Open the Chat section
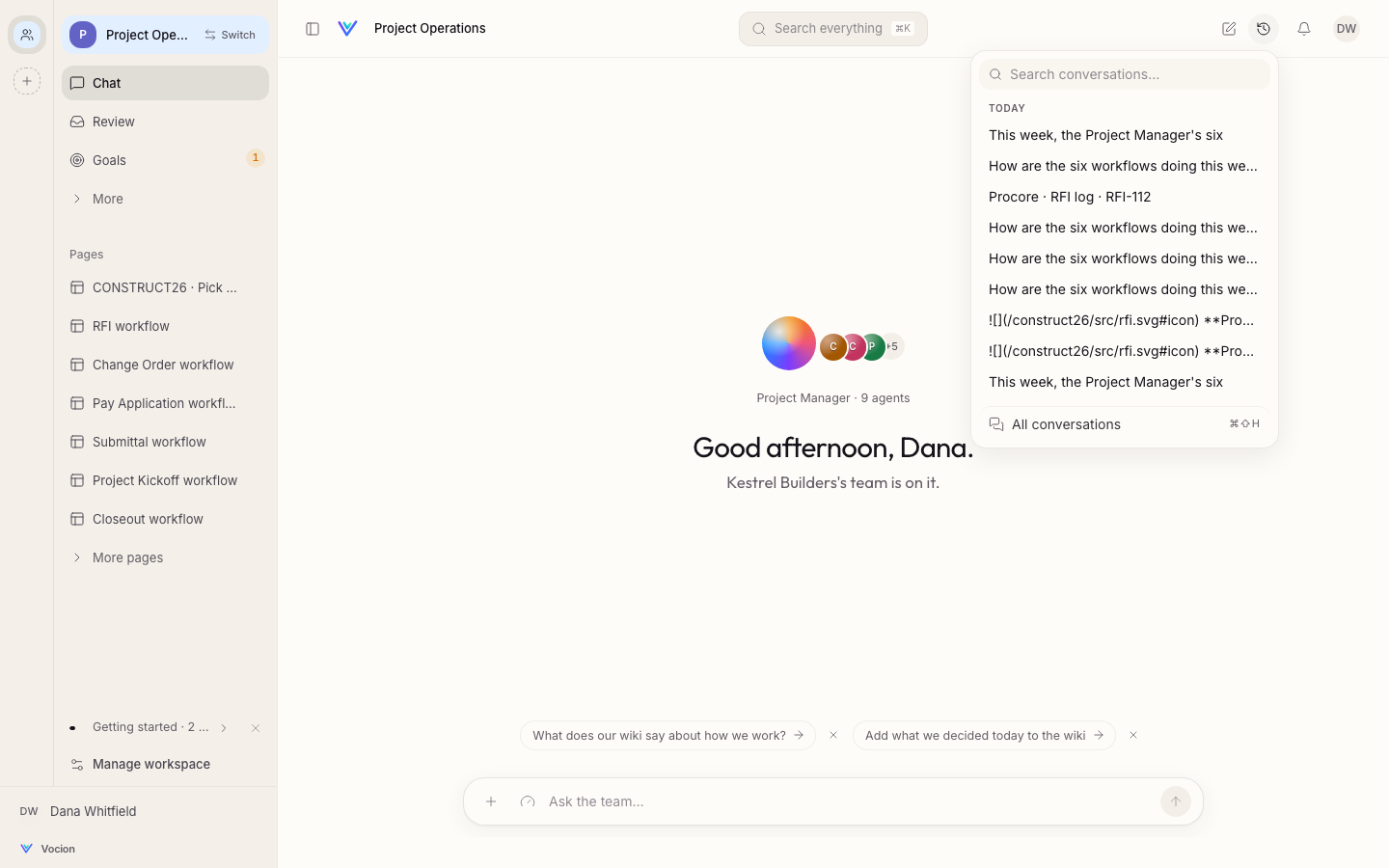1389x868 pixels. tap(165, 83)
